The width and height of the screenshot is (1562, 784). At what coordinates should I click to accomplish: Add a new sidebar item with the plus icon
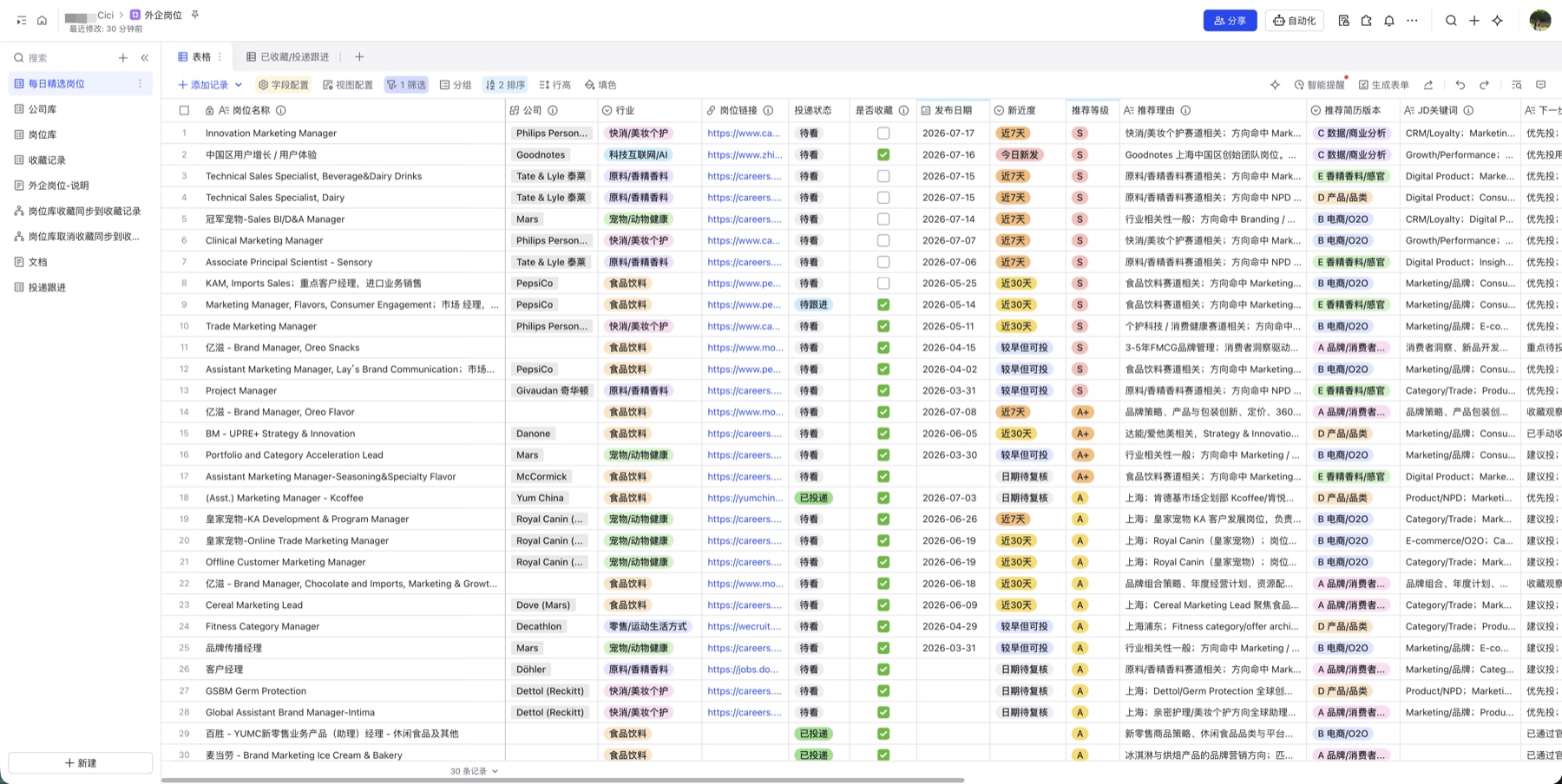123,58
